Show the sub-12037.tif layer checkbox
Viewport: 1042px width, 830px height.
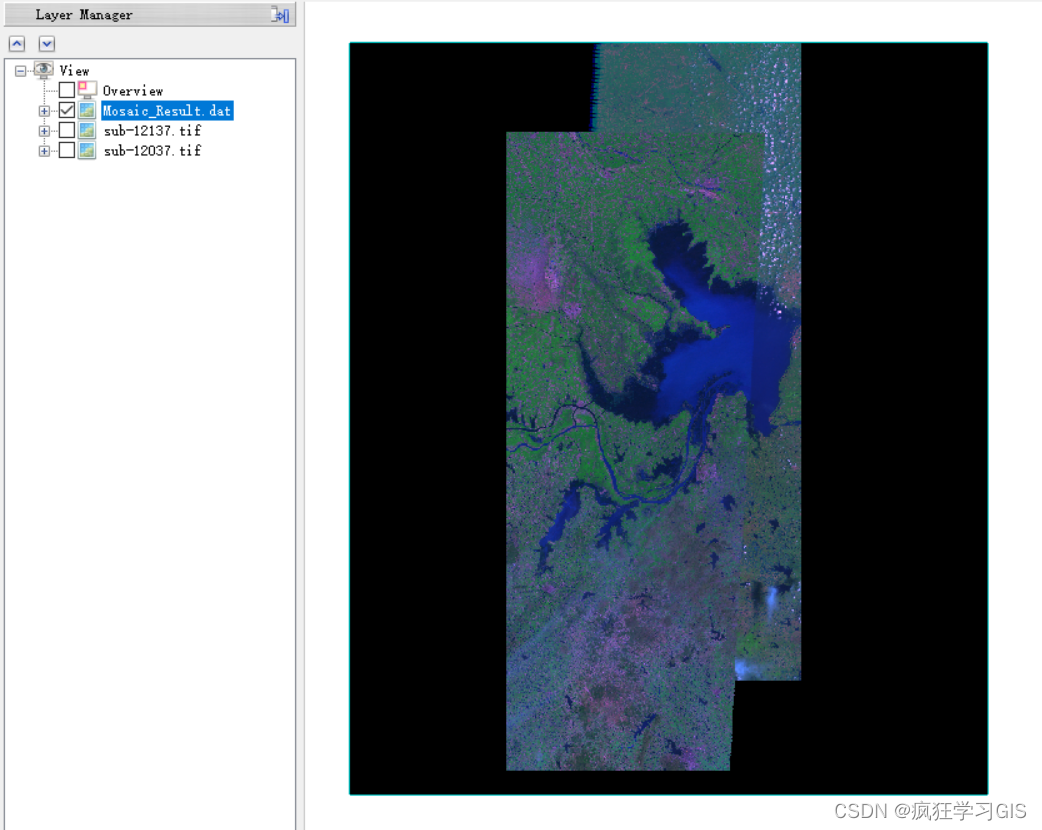66,150
